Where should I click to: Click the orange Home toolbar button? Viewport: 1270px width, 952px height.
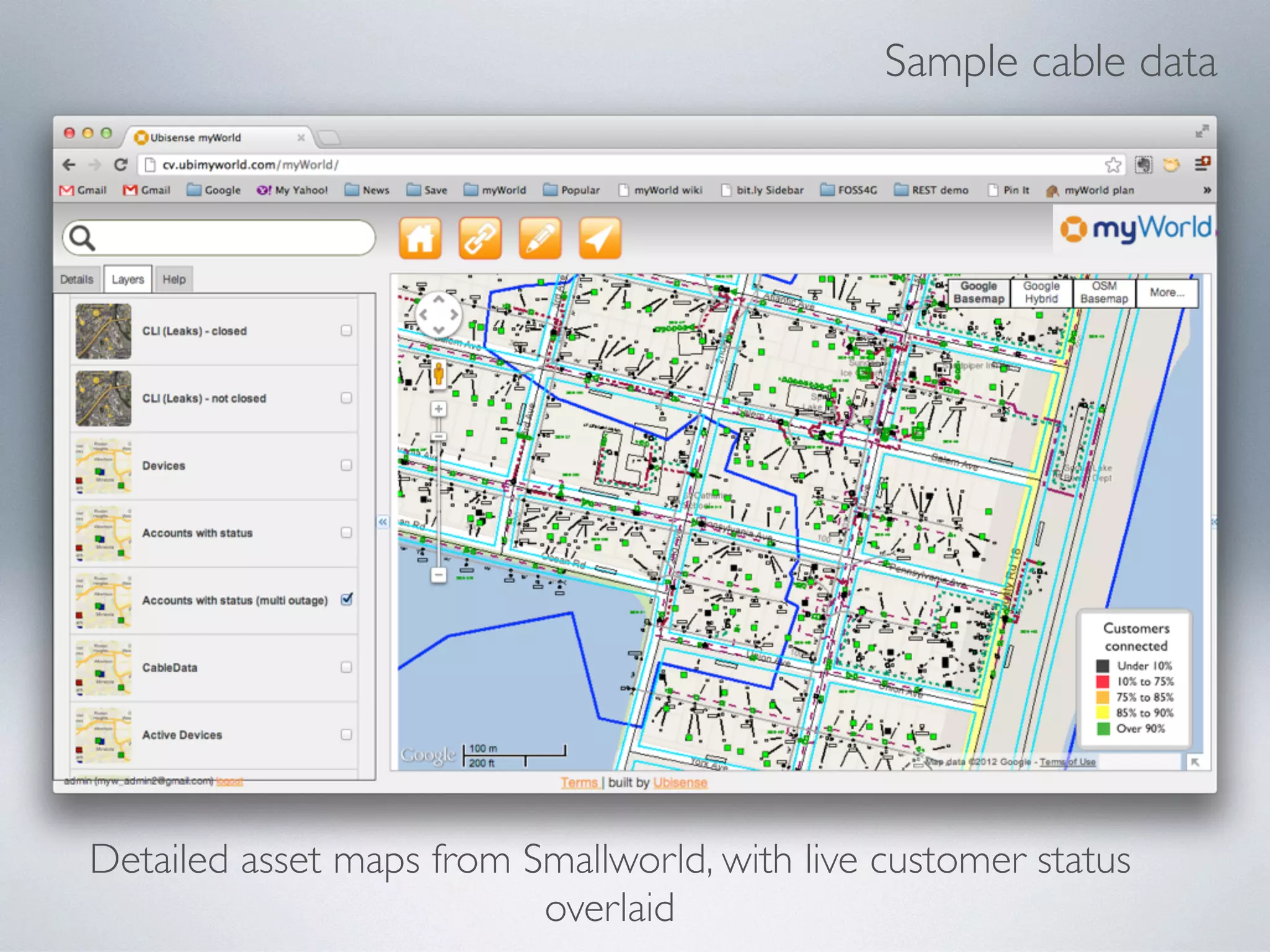(x=420, y=238)
